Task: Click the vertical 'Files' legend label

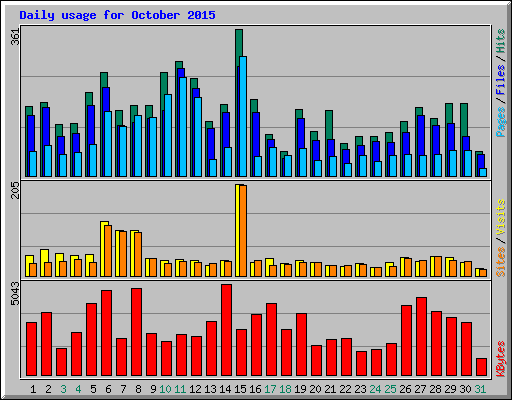Action: pos(500,79)
